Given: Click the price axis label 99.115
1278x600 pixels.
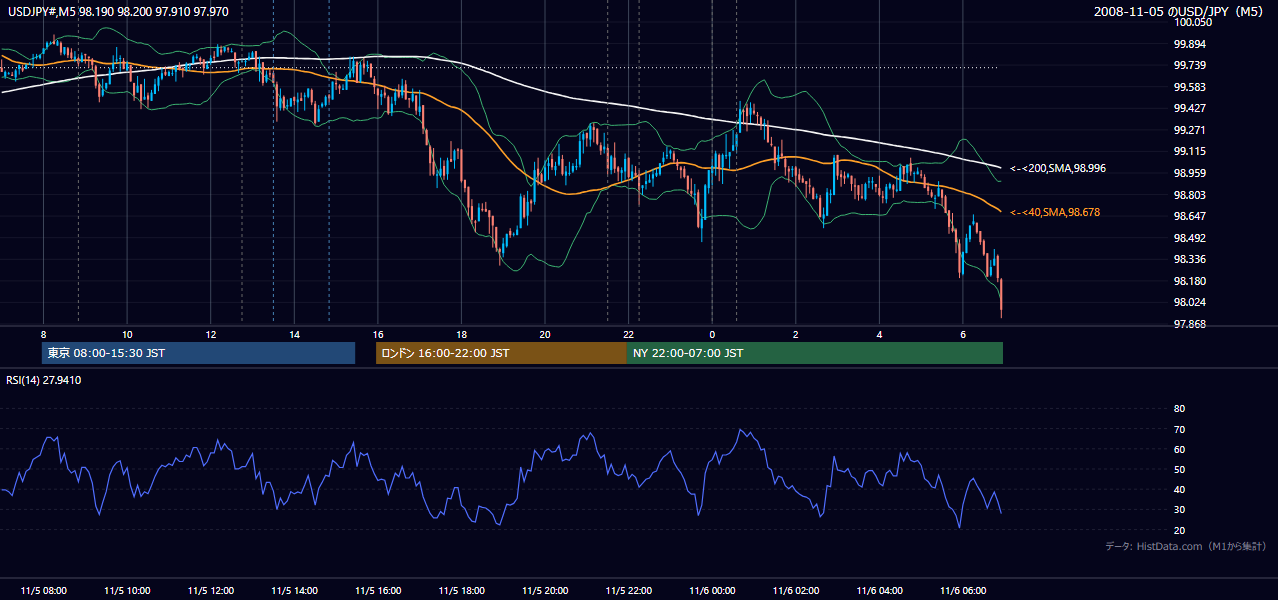Looking at the screenshot, I should pyautogui.click(x=1190, y=152).
